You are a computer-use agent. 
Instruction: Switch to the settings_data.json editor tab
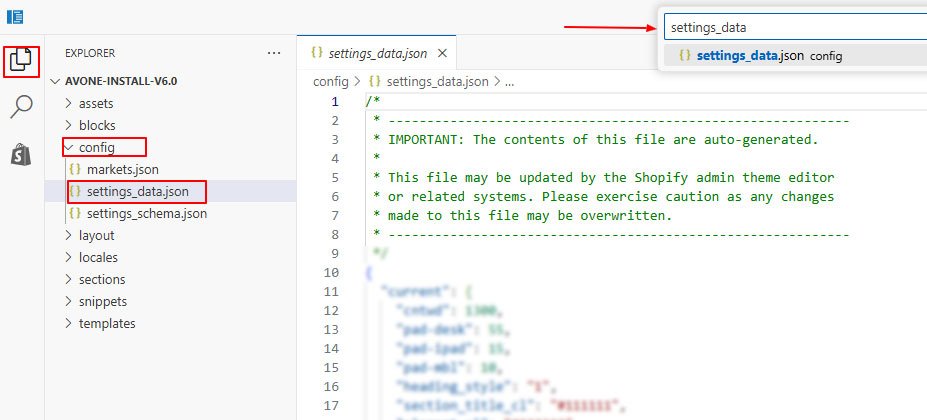tap(379, 53)
